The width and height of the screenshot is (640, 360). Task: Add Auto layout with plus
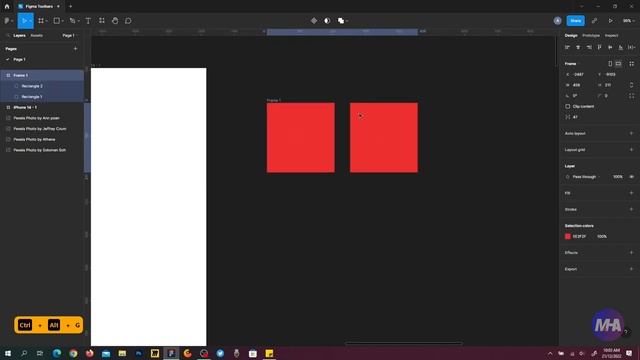pyautogui.click(x=631, y=133)
